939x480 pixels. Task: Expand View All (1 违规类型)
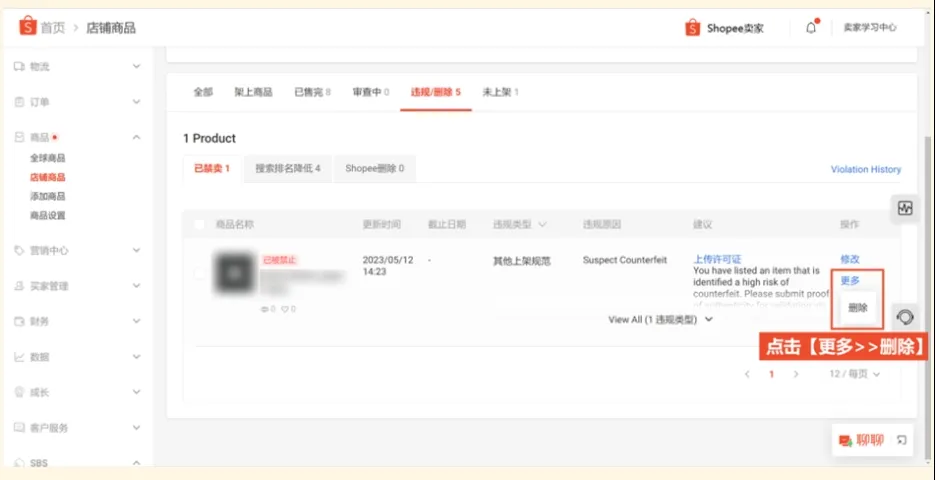tap(661, 320)
